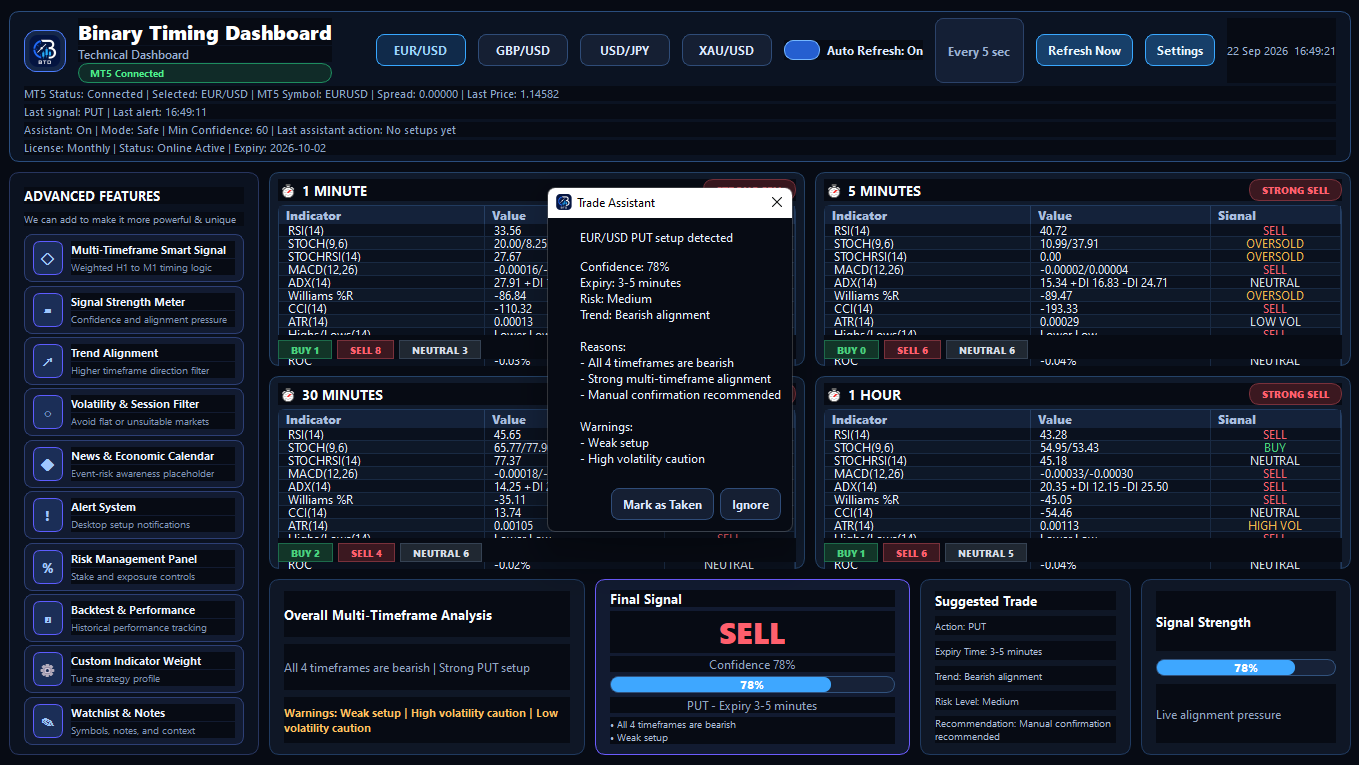Click the Trade Assistant dialog title icon
Image resolution: width=1359 pixels, height=765 pixels.
tap(564, 202)
